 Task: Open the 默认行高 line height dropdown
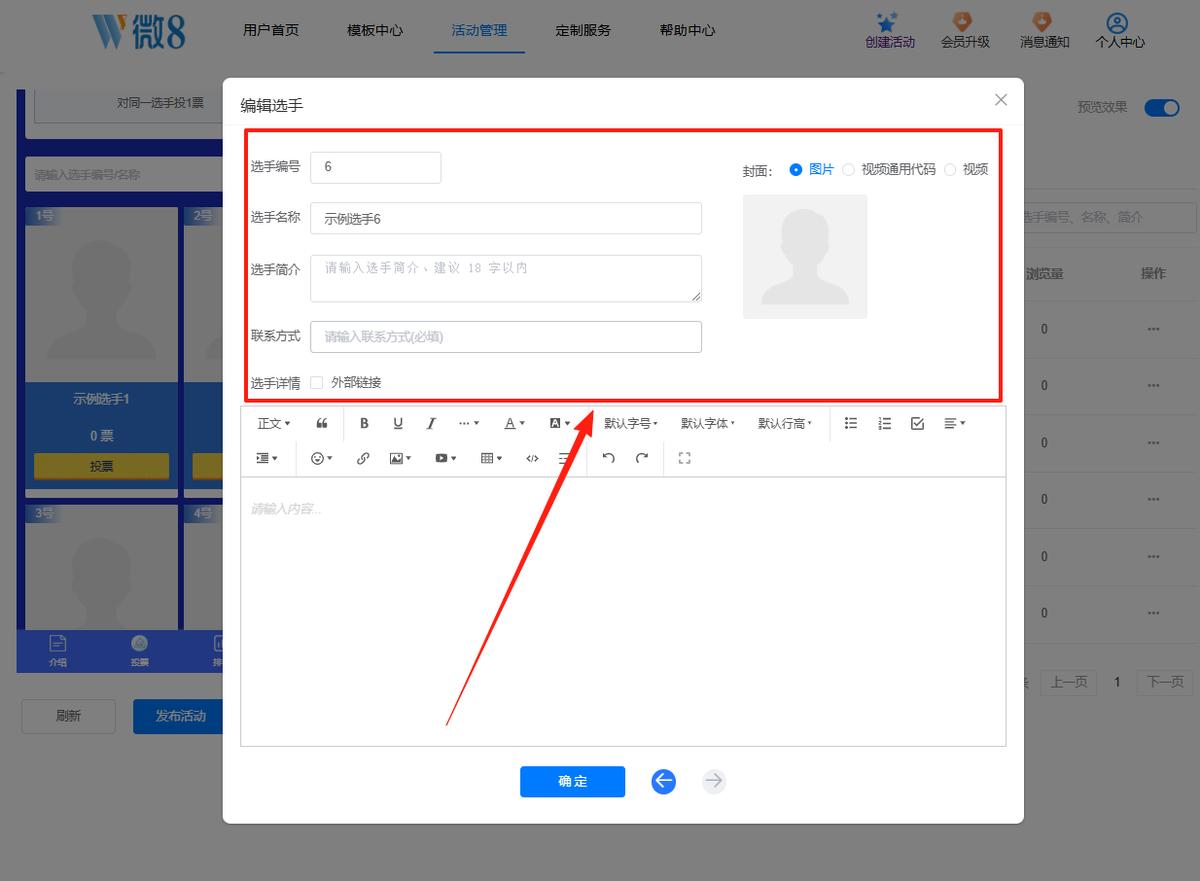(785, 424)
